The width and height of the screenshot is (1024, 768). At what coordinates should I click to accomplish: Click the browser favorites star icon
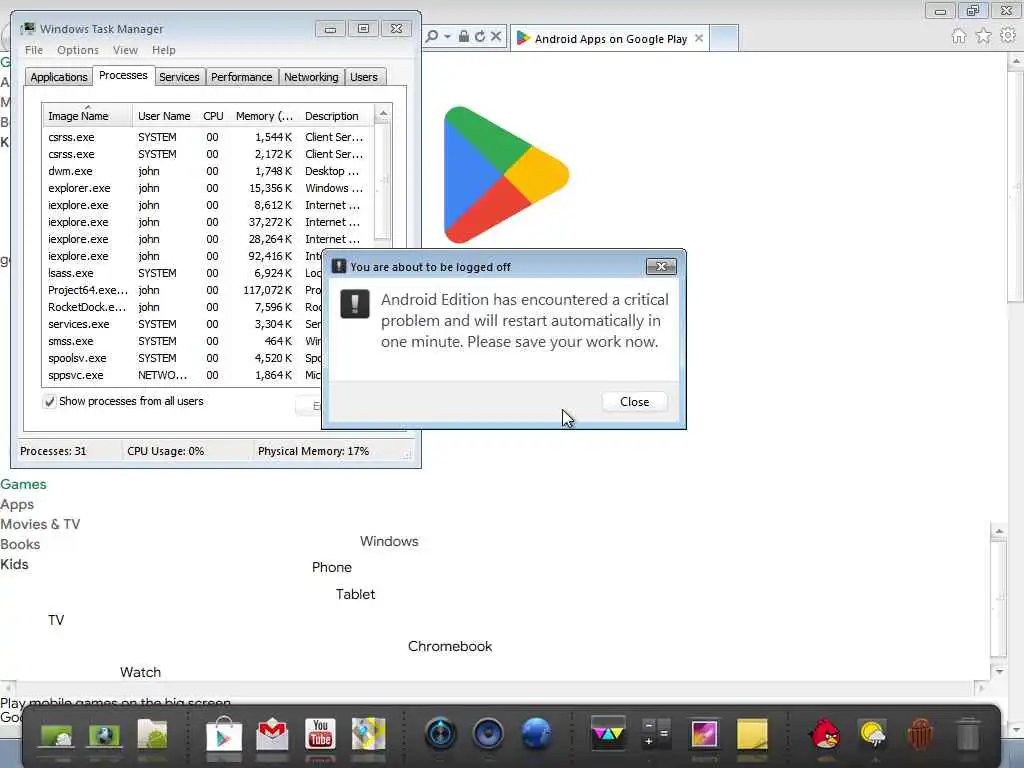click(984, 36)
